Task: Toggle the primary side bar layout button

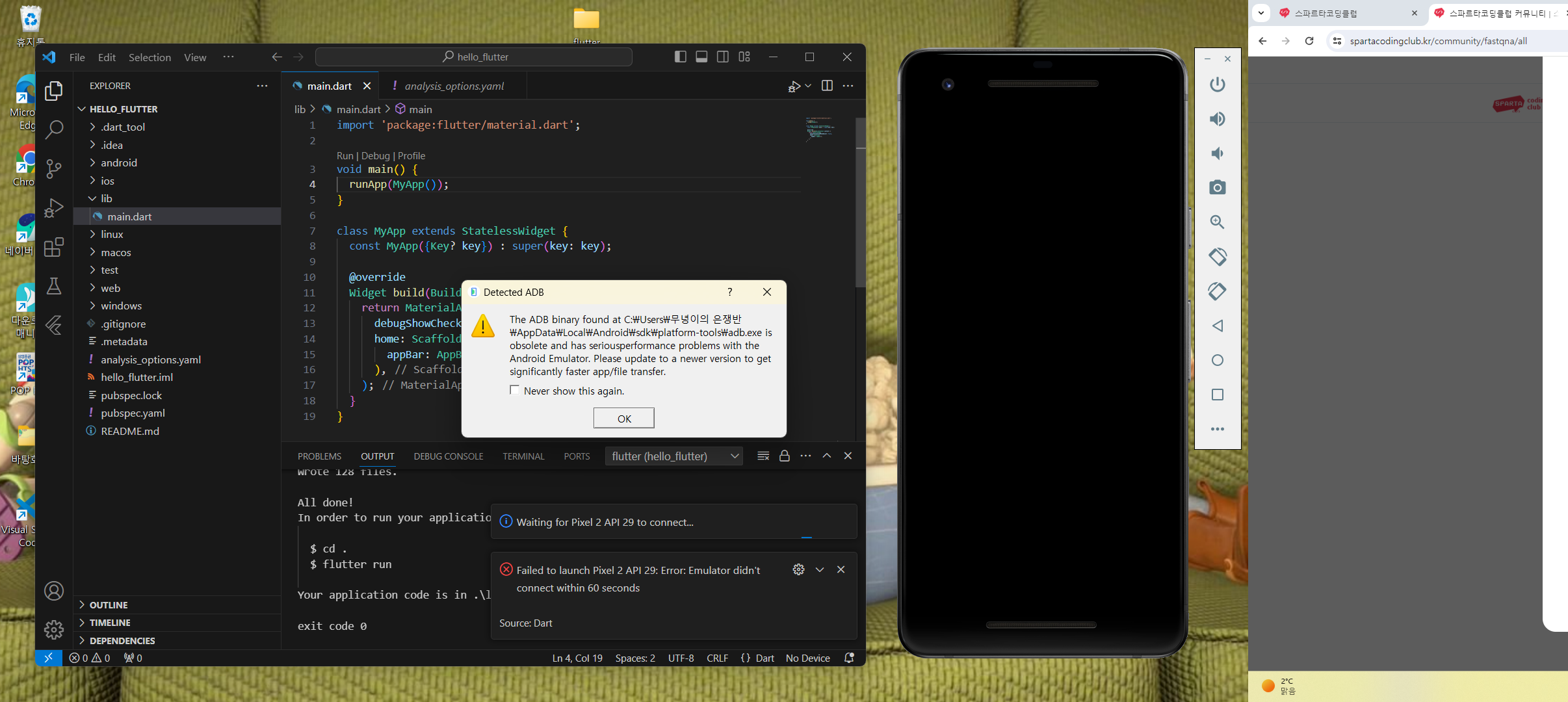Action: click(x=681, y=57)
